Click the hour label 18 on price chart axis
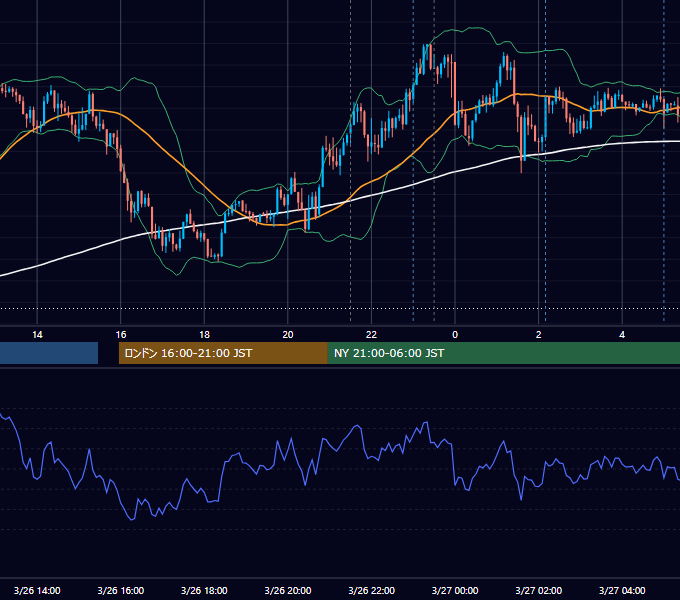This screenshot has width=680, height=600. [204, 335]
